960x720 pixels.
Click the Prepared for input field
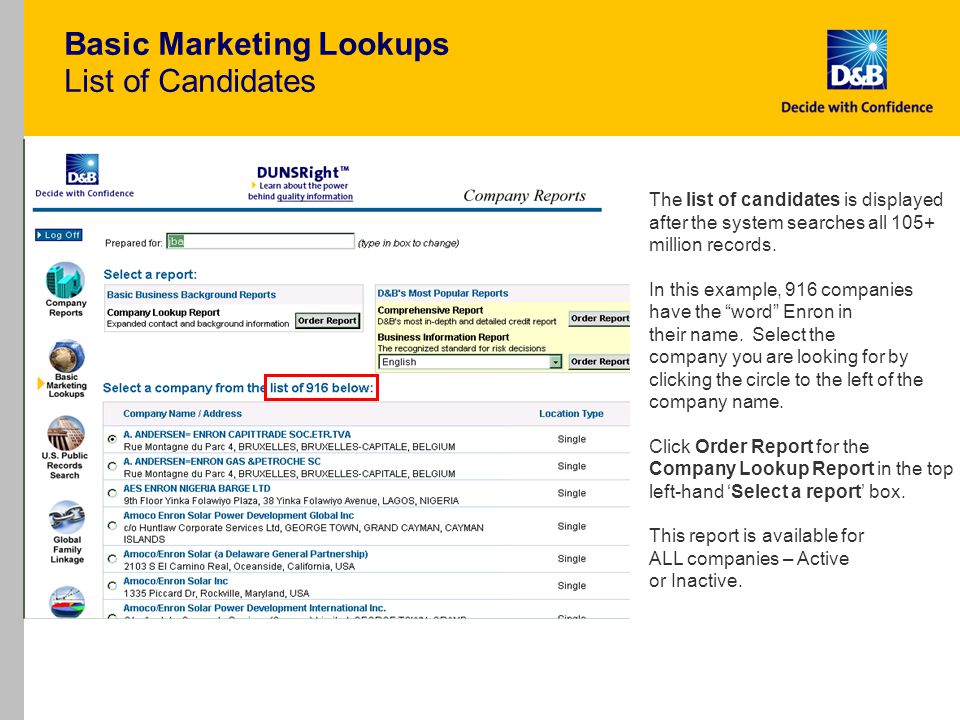[260, 241]
